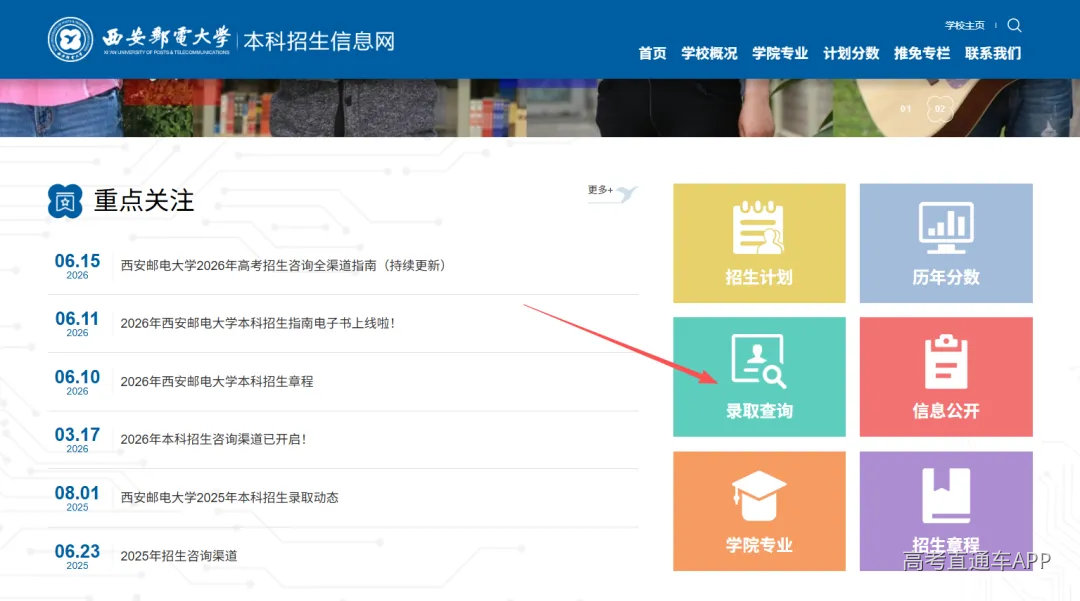Open the 信息公开 tile
This screenshot has width=1080, height=601.
[946, 377]
